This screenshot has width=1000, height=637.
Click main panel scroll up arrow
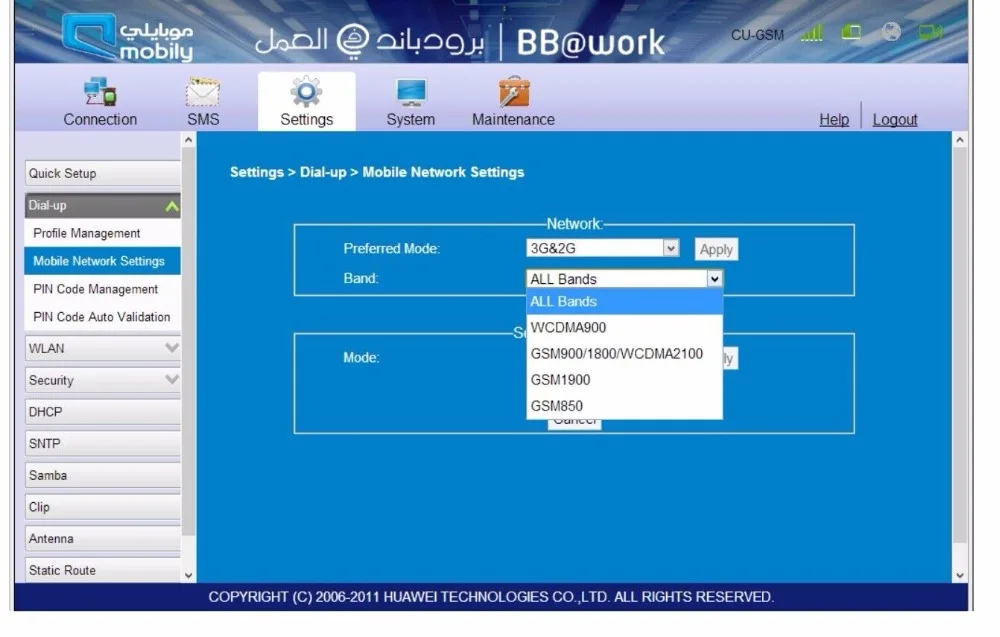(x=960, y=140)
